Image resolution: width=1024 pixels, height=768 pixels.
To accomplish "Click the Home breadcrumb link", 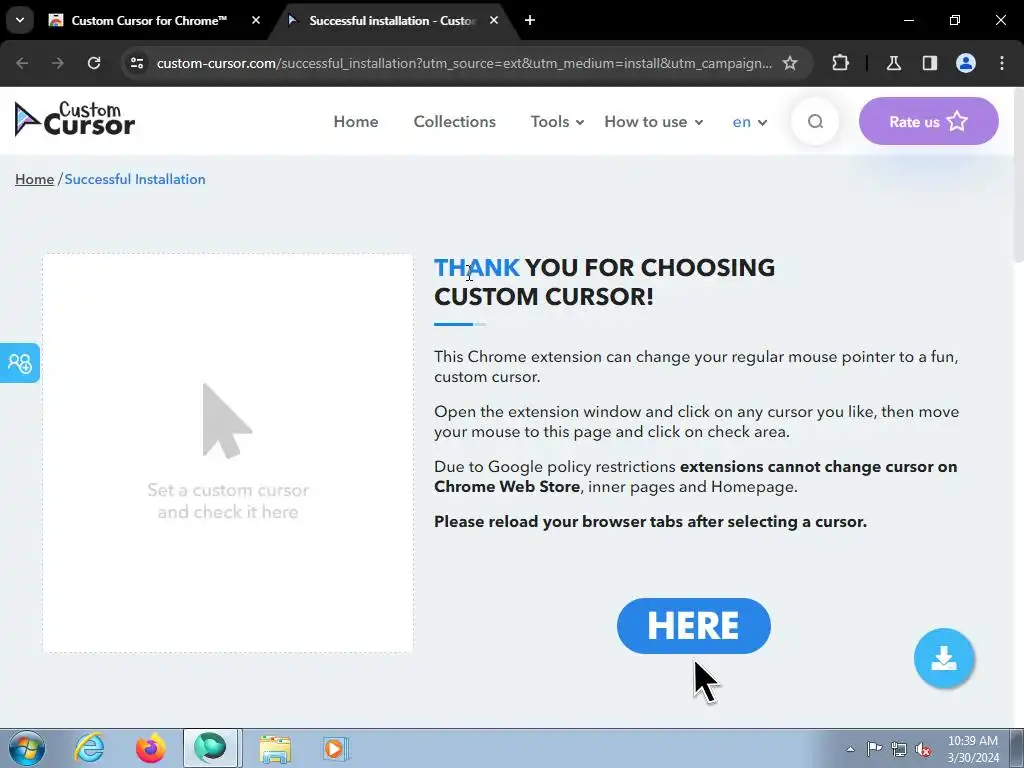I will coord(35,179).
